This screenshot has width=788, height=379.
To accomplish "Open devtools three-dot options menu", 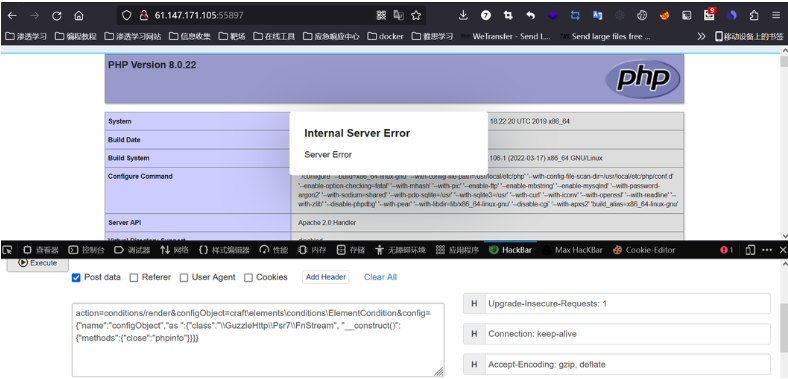I will pyautogui.click(x=767, y=250).
